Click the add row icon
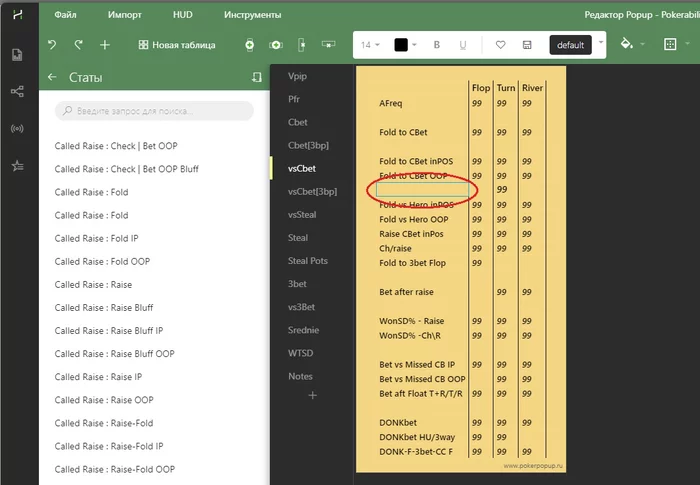700x485 pixels. tap(250, 45)
